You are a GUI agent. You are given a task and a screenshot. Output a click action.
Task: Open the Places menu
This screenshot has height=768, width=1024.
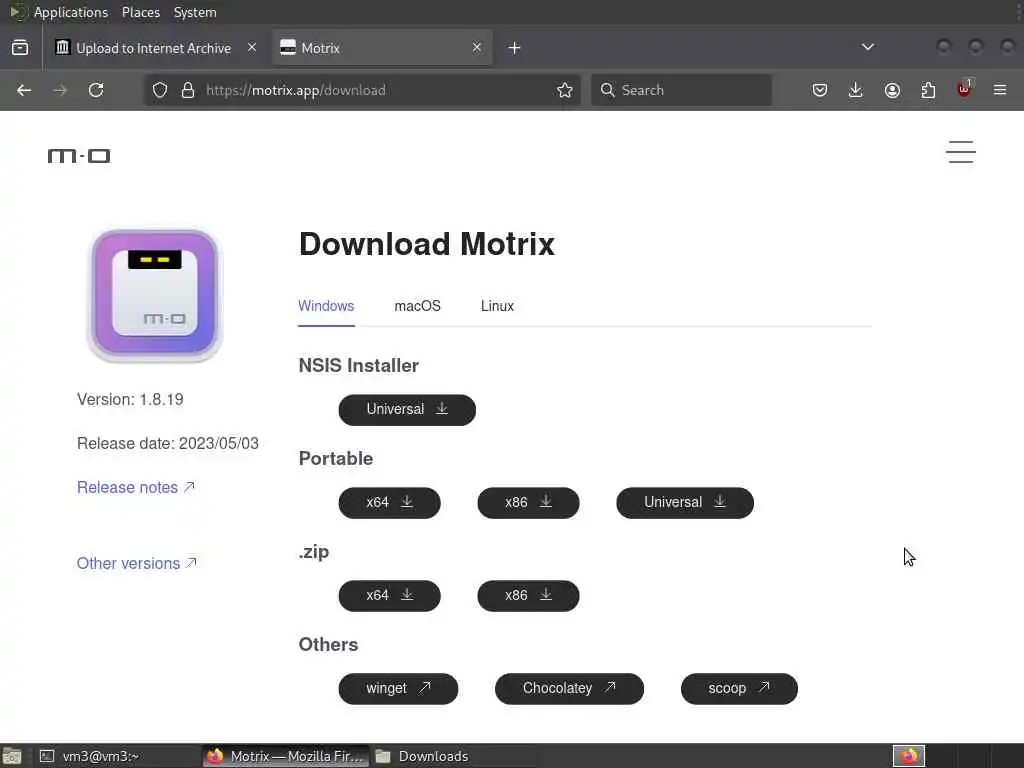(x=140, y=12)
